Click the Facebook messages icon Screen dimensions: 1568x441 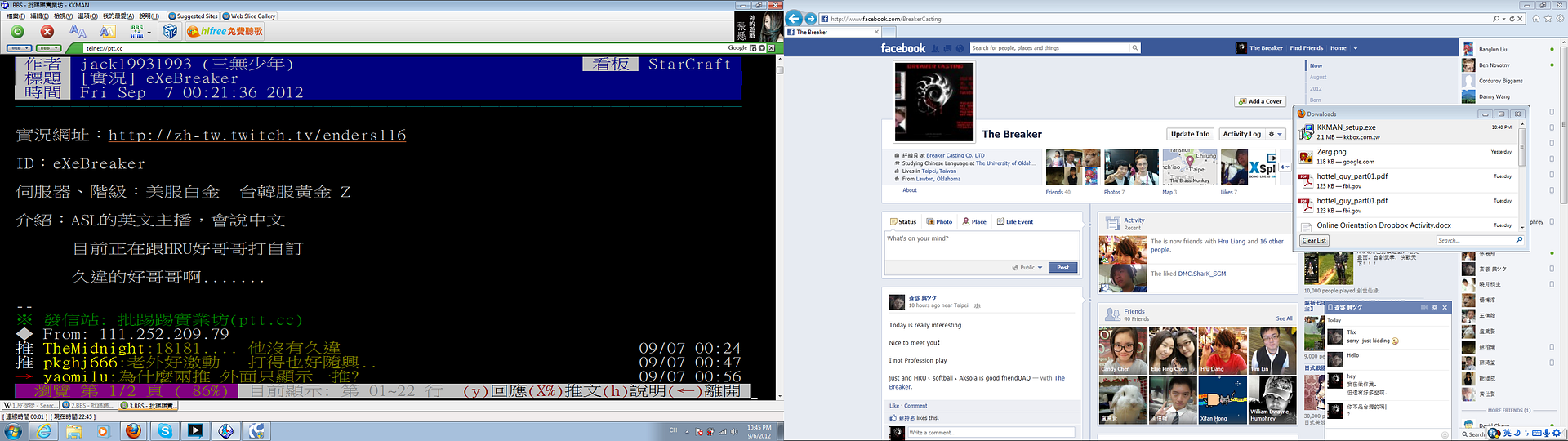(x=948, y=48)
